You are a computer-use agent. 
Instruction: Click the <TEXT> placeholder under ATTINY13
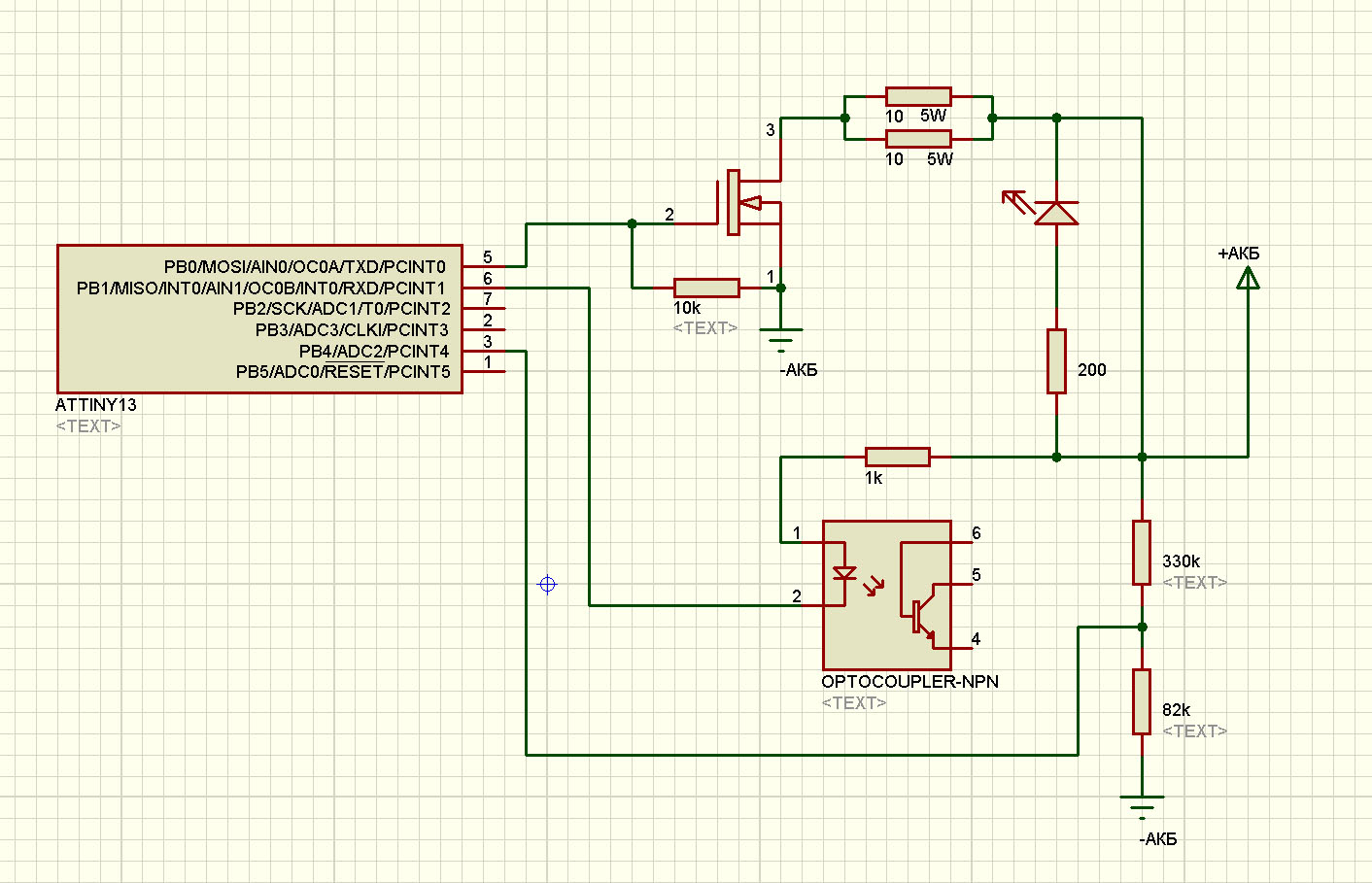pyautogui.click(x=88, y=425)
